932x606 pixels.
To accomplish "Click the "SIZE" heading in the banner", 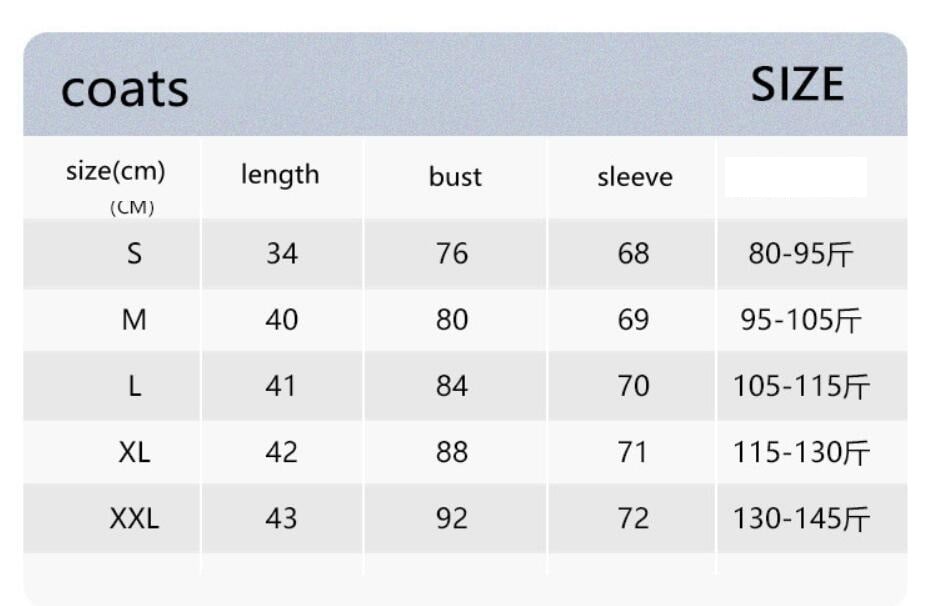I will point(797,86).
